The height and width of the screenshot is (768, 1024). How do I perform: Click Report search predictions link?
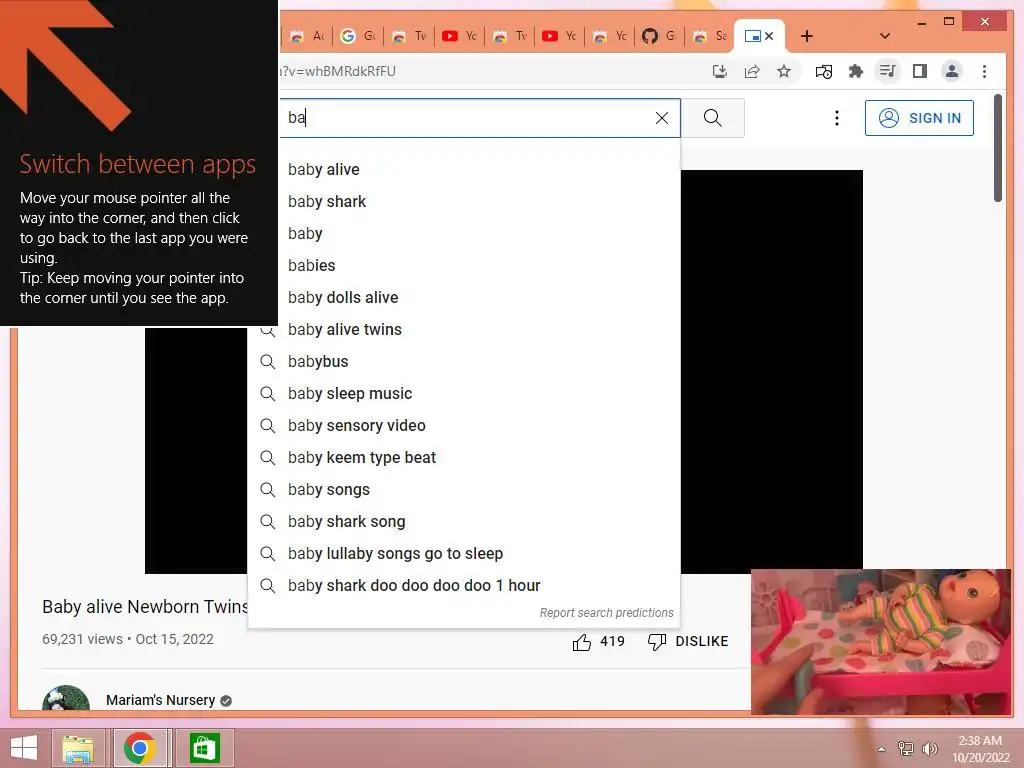point(606,613)
